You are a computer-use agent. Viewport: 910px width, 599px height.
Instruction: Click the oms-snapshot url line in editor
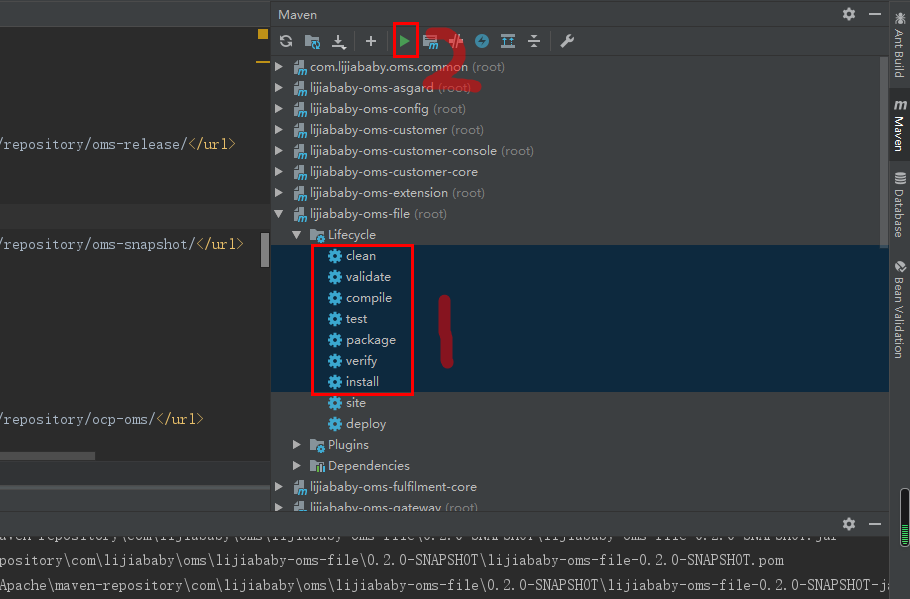(122, 244)
